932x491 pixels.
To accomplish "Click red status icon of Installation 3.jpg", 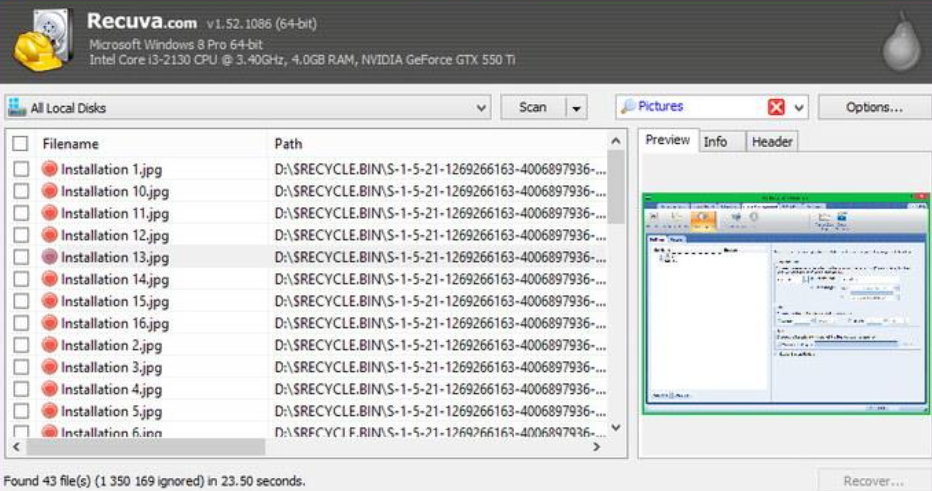I will point(50,367).
